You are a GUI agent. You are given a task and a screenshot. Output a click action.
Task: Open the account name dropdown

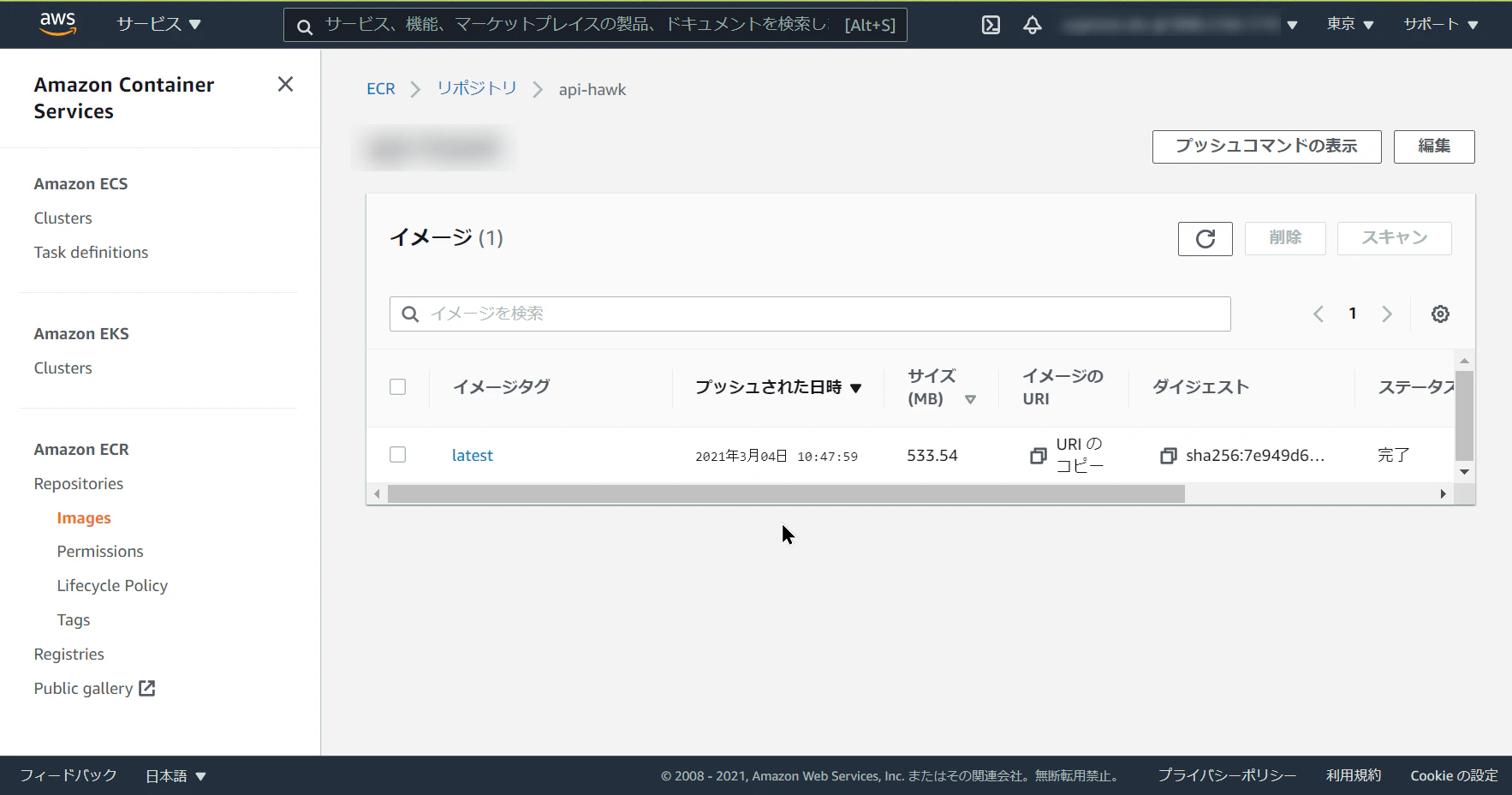pyautogui.click(x=1180, y=25)
